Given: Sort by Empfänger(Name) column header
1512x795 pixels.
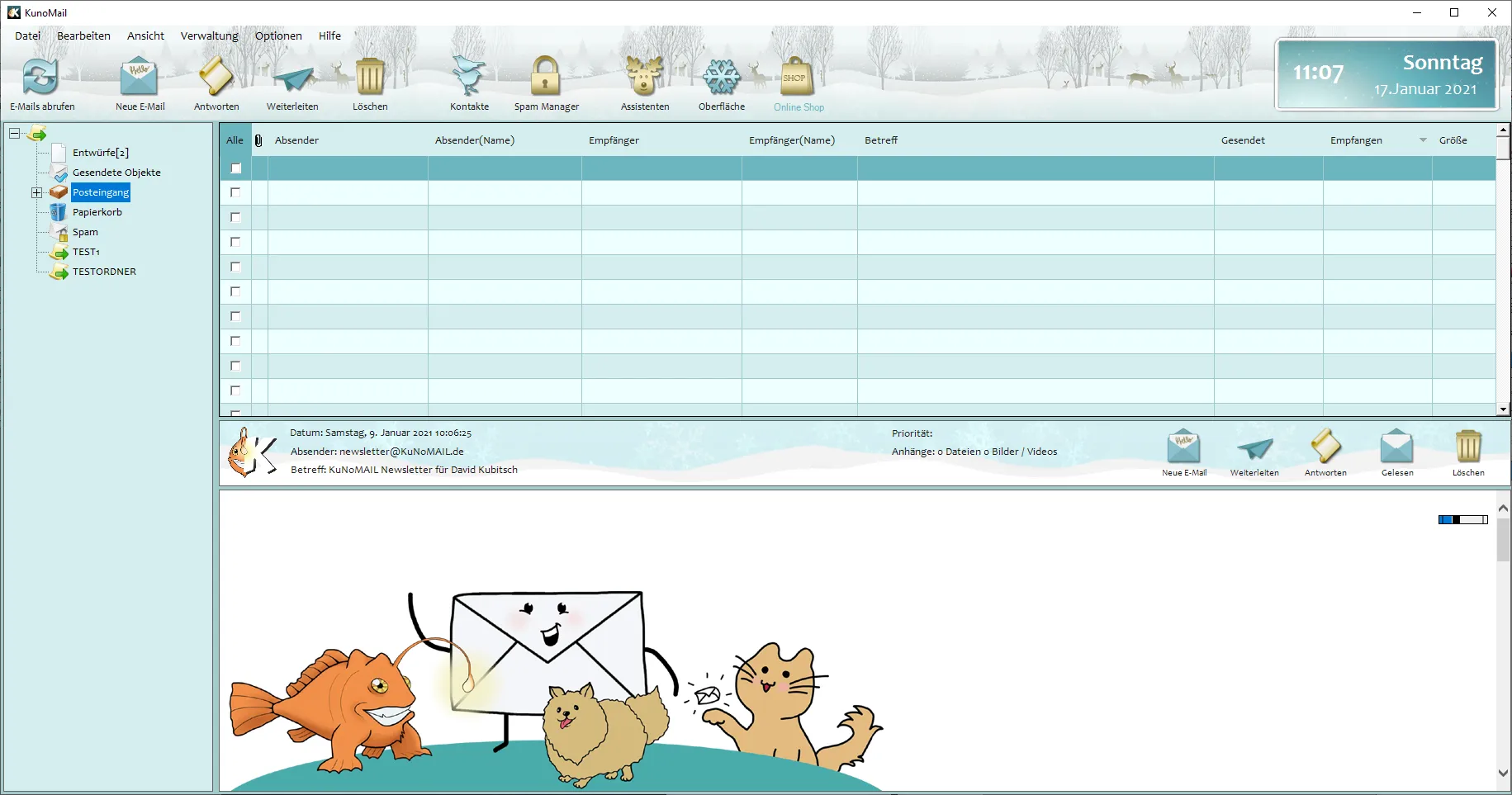Looking at the screenshot, I should coord(792,140).
